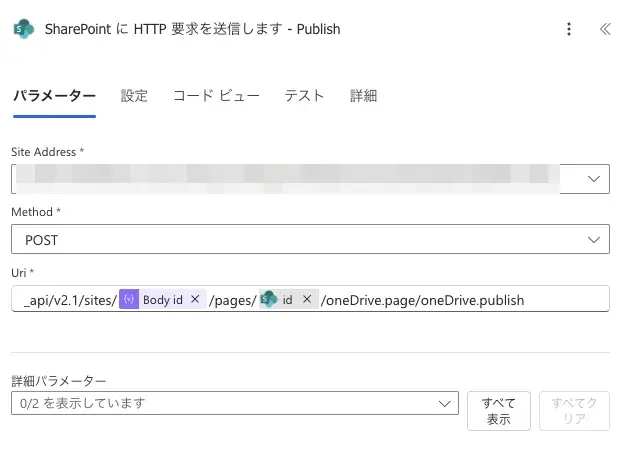Click the 詳細パラメーター label

coord(58,381)
